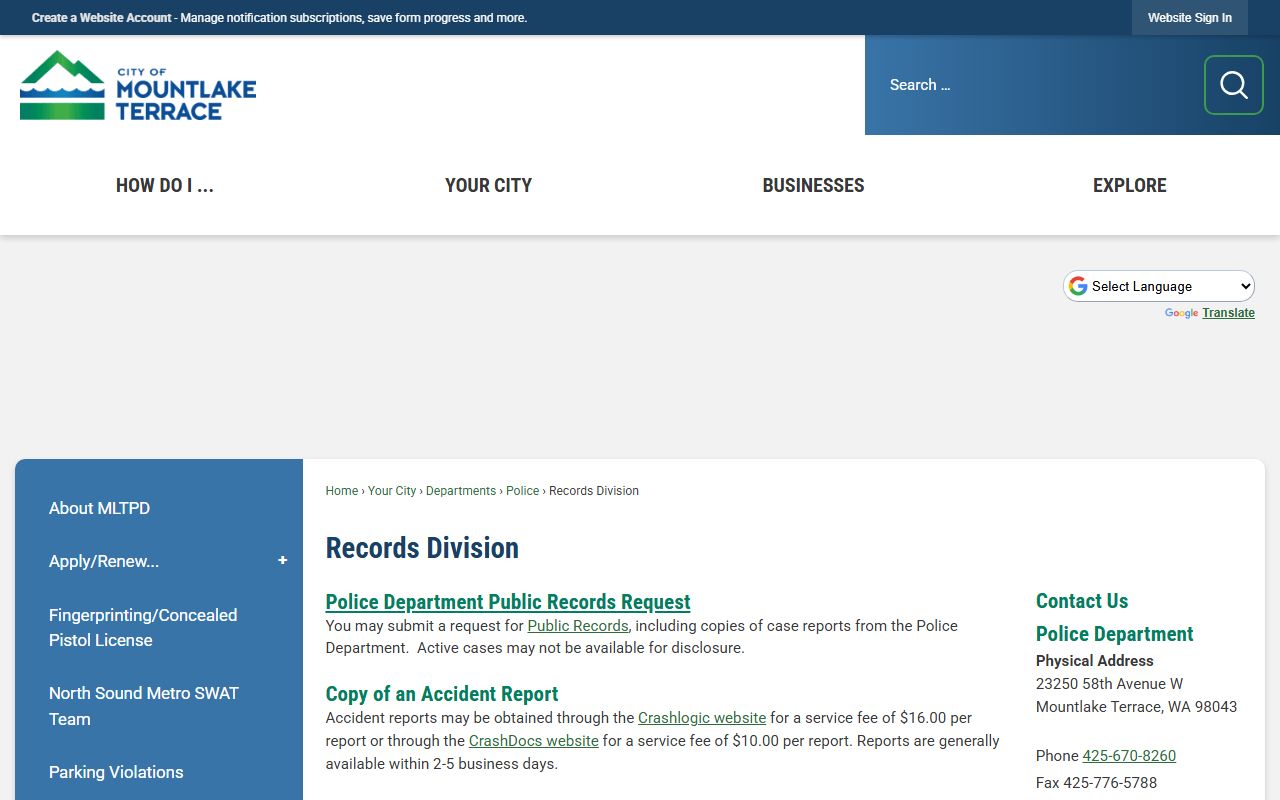Click the Website Sign In button
The image size is (1280, 800).
[1189, 18]
